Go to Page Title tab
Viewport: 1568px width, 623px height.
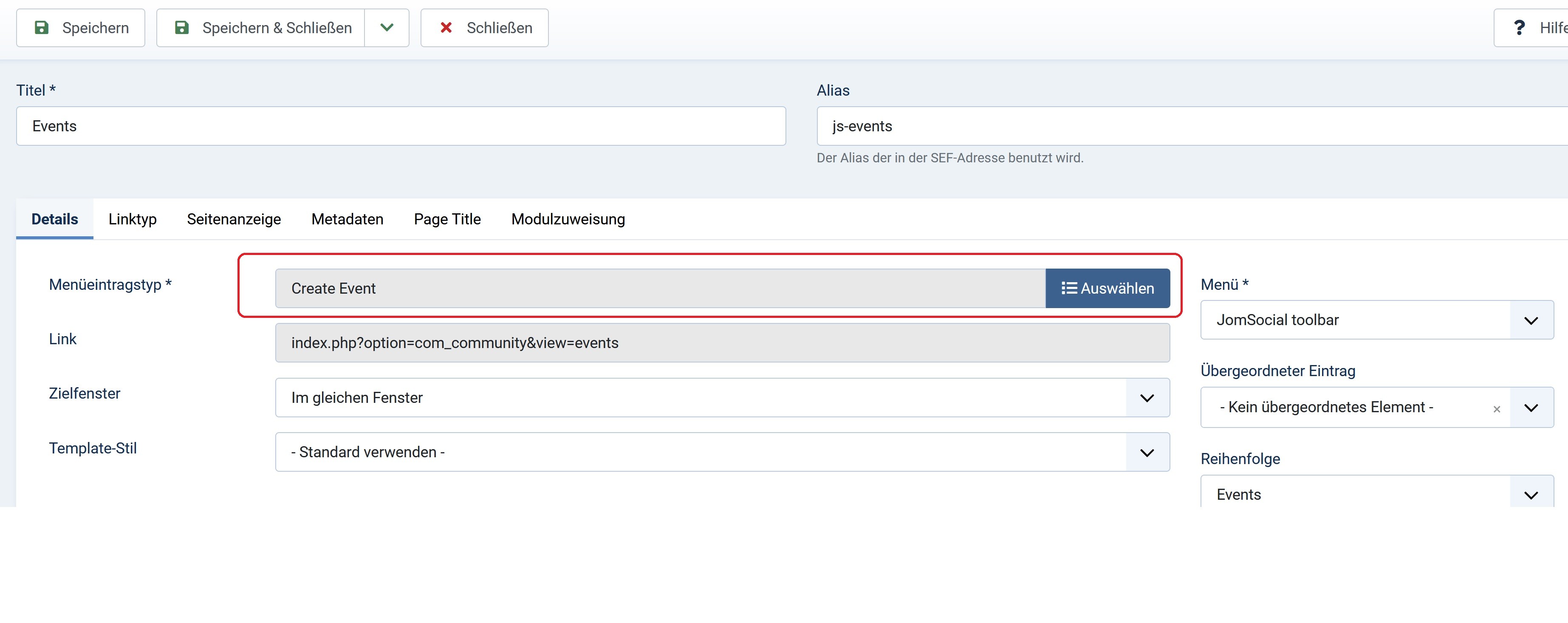coord(447,219)
